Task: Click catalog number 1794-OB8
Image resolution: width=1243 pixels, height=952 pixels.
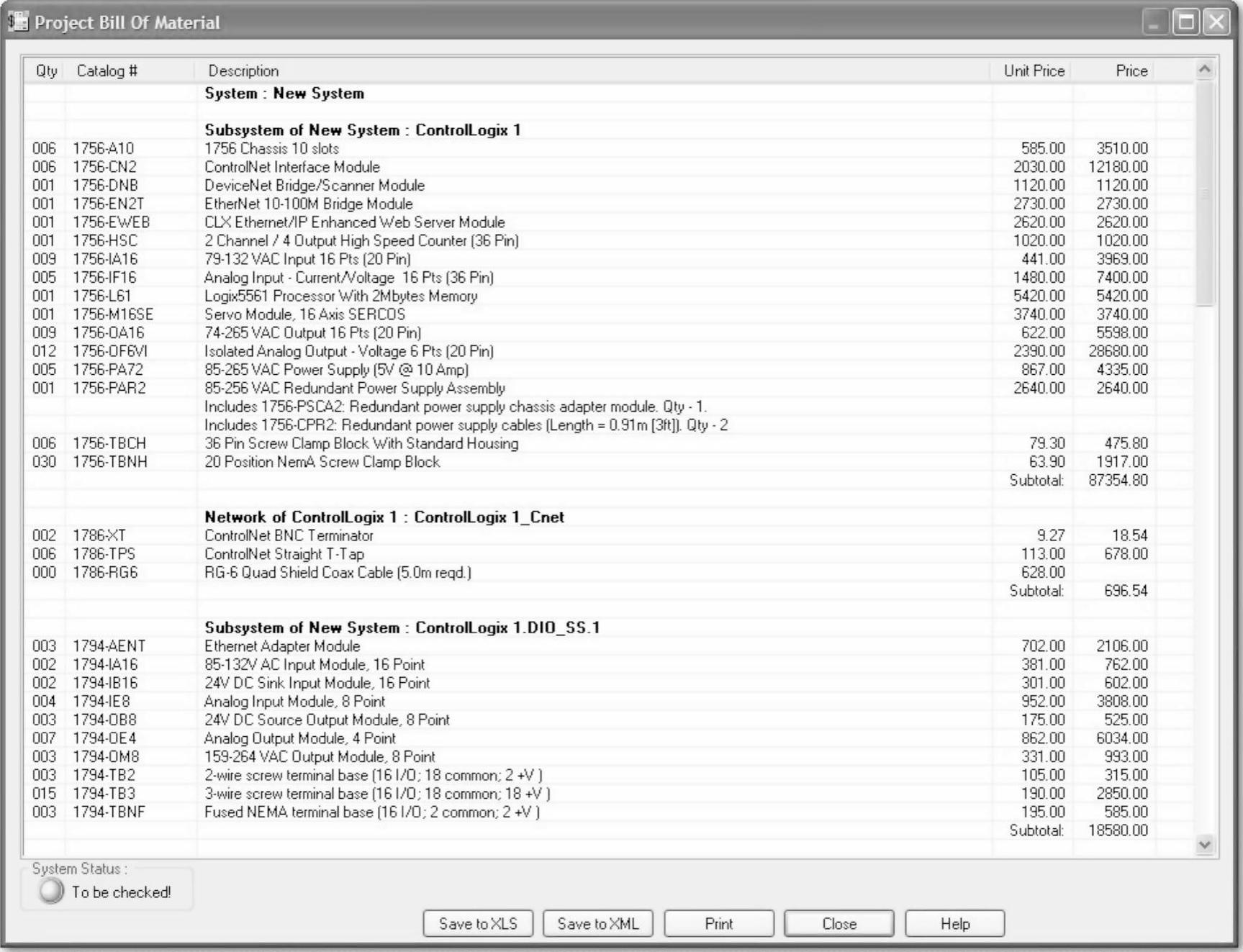Action: (104, 720)
